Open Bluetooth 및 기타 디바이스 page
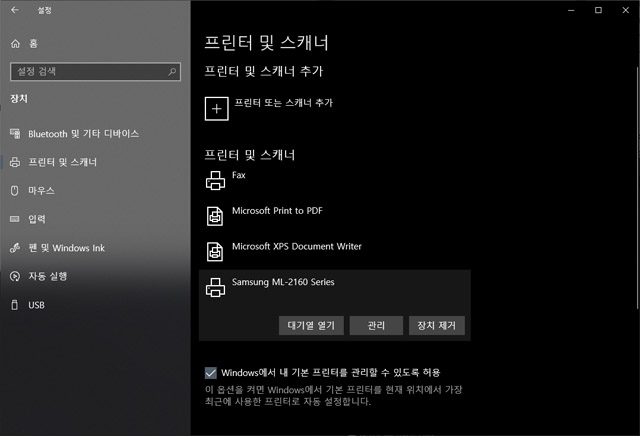The height and width of the screenshot is (436, 640). (83, 133)
